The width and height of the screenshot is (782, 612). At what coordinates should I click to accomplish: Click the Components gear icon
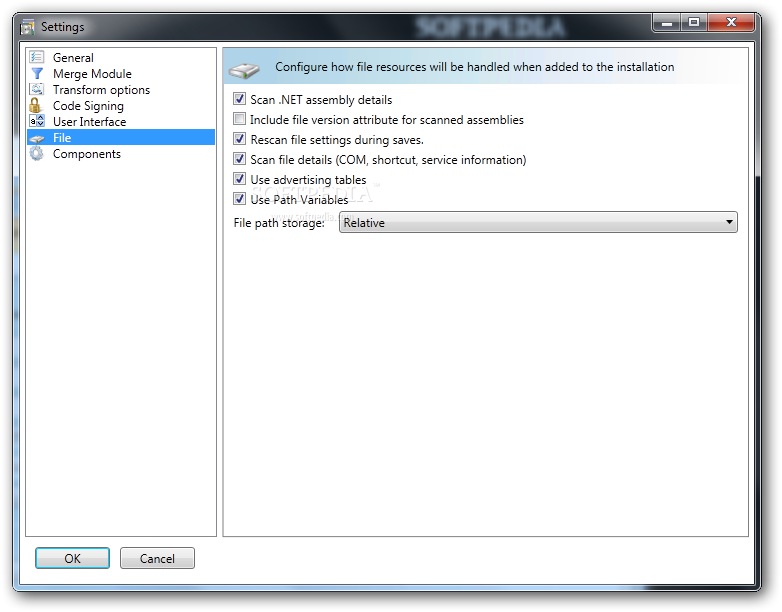[x=36, y=154]
